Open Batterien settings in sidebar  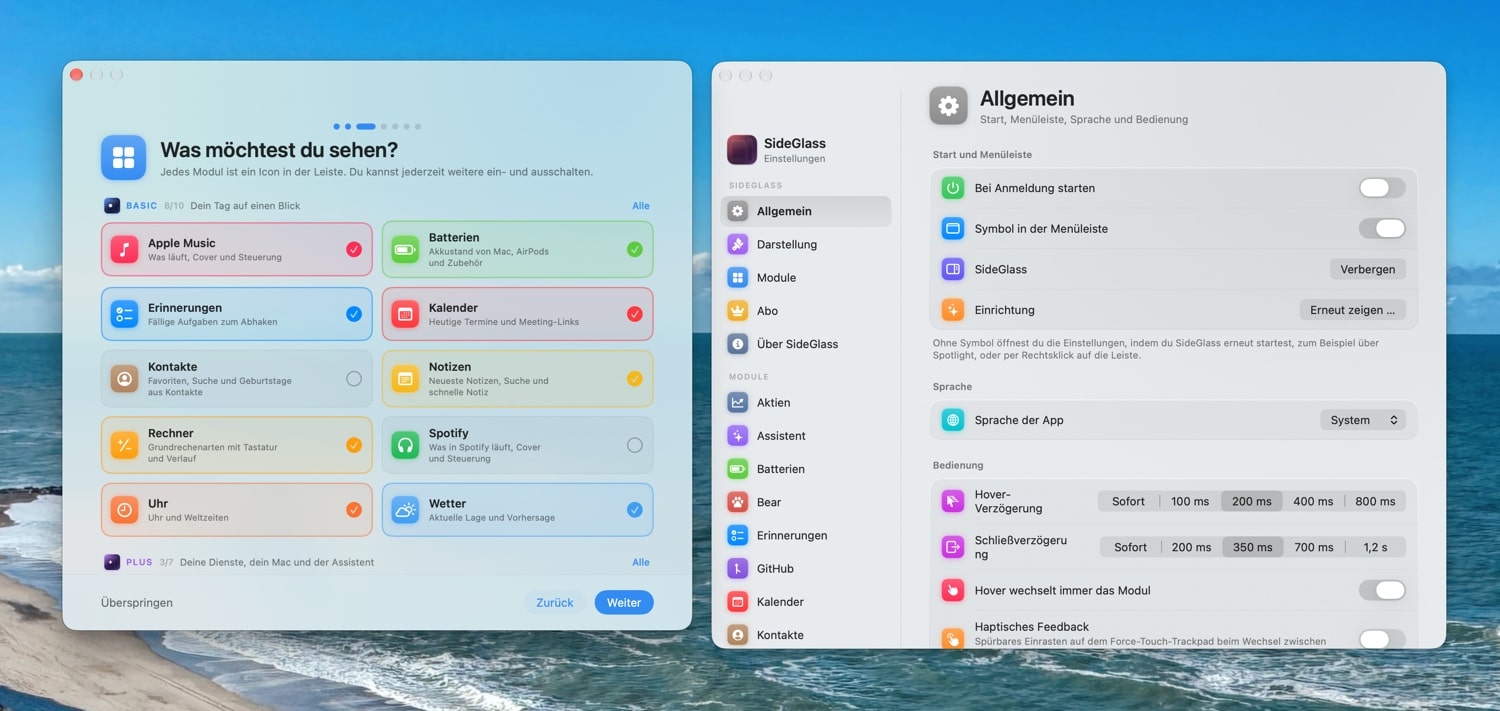point(806,469)
